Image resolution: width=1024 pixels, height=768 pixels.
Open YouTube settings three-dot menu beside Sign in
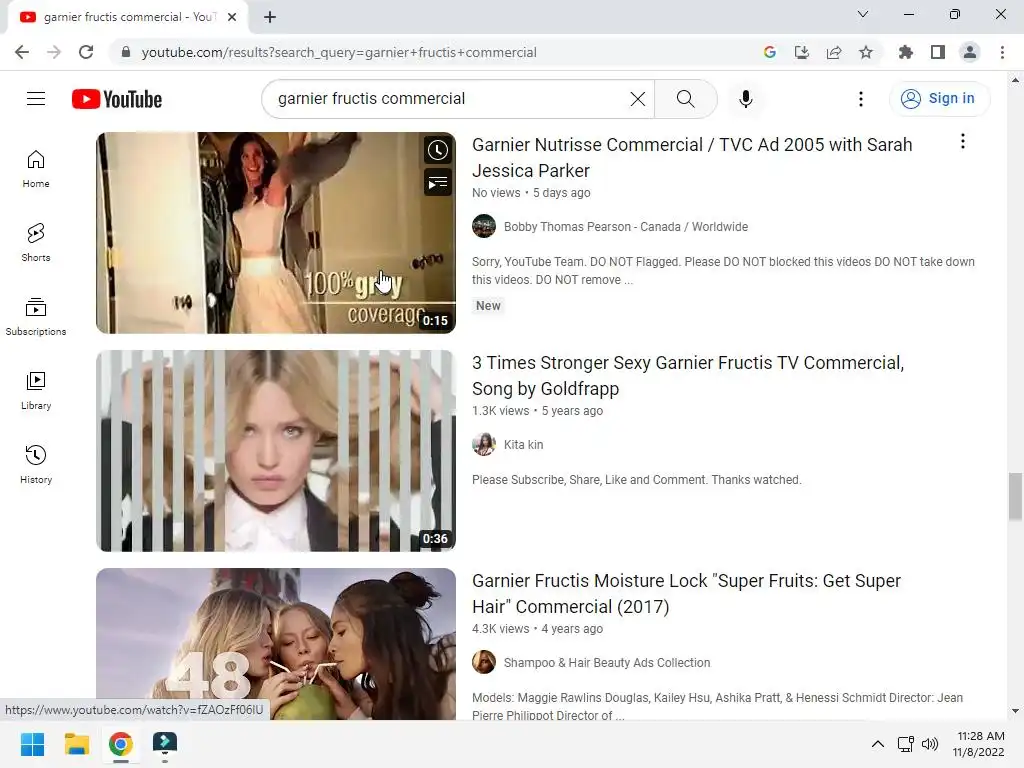pyautogui.click(x=861, y=99)
